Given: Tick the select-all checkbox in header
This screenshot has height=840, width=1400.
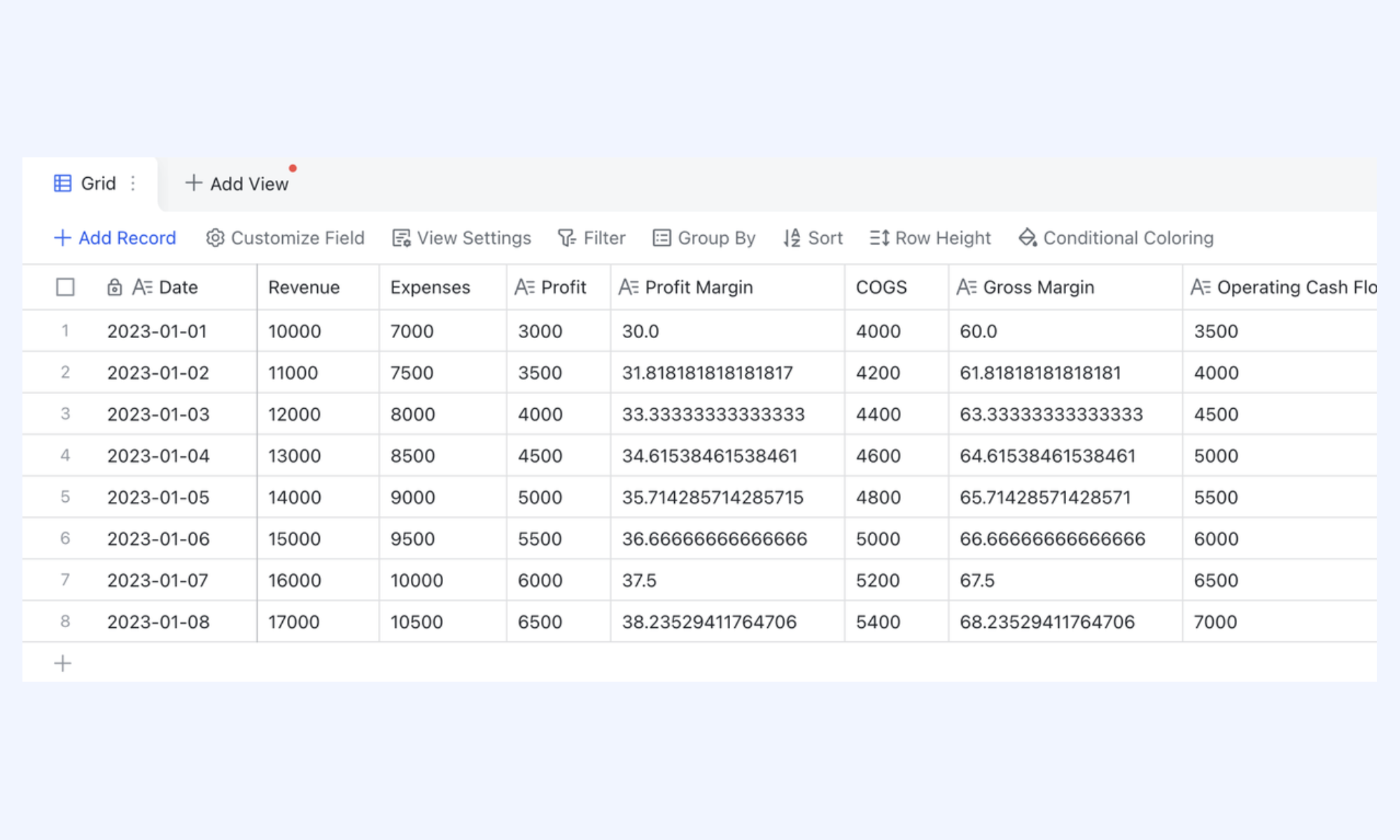Looking at the screenshot, I should [x=65, y=287].
